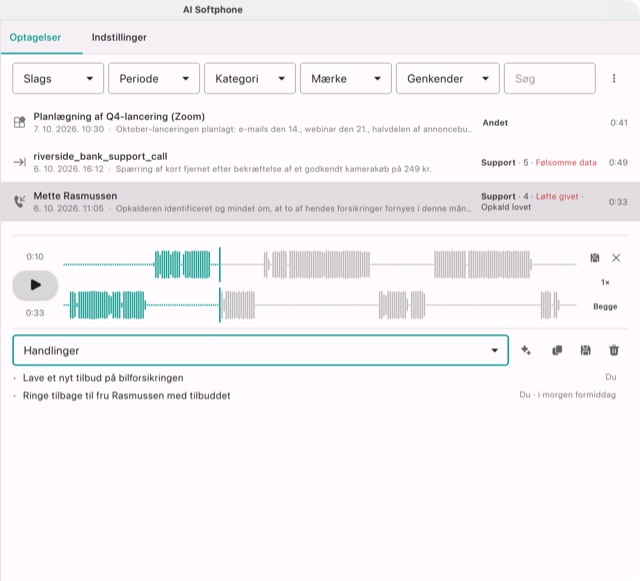Click the playhead position marker on waveform

coord(220,285)
